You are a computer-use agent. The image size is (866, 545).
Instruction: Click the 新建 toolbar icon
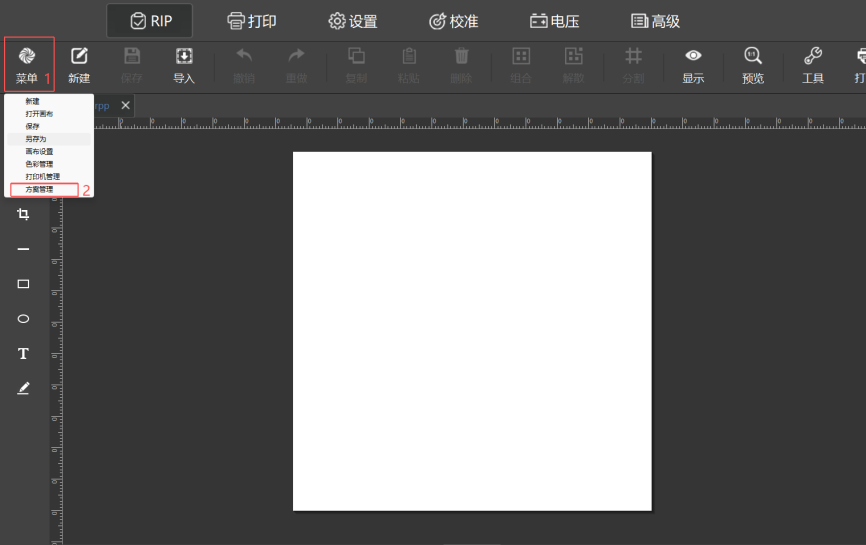[79, 56]
